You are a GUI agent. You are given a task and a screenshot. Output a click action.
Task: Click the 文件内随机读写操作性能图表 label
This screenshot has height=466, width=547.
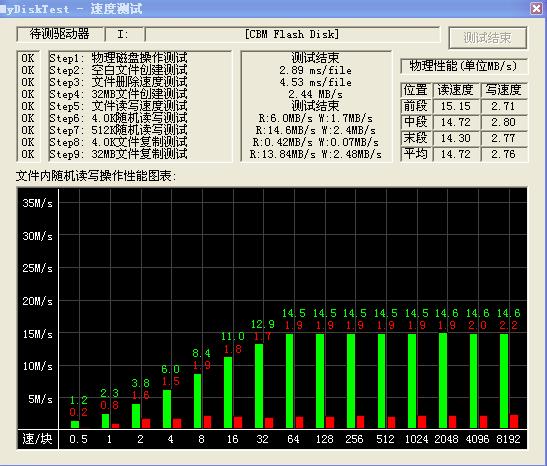(x=96, y=176)
